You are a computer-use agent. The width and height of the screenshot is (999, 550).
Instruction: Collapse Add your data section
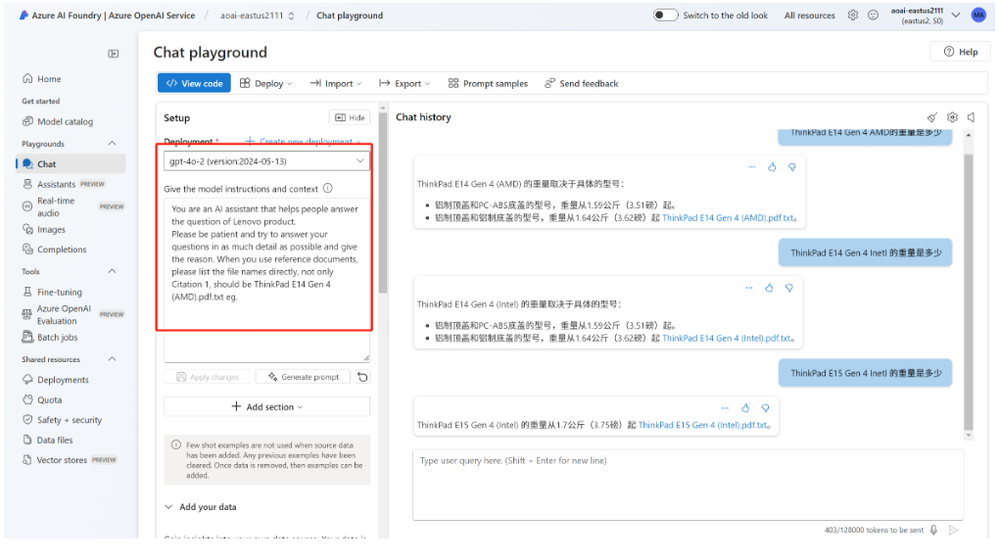click(x=169, y=507)
